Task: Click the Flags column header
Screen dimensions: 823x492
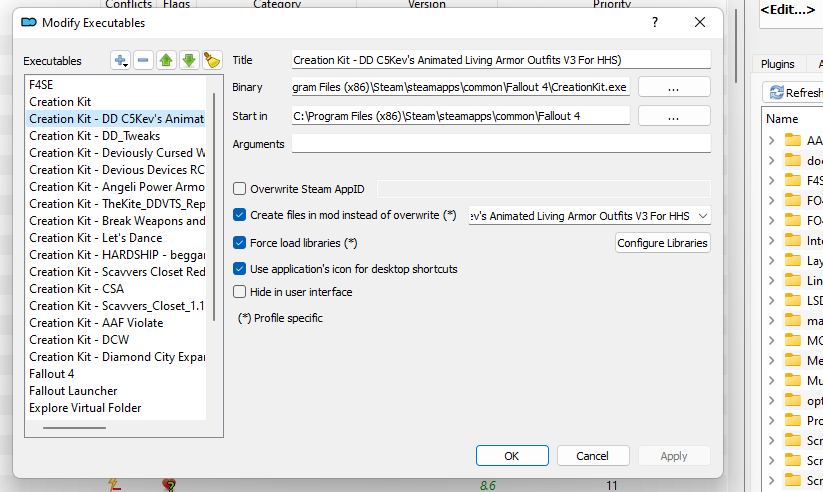Action: 176,4
